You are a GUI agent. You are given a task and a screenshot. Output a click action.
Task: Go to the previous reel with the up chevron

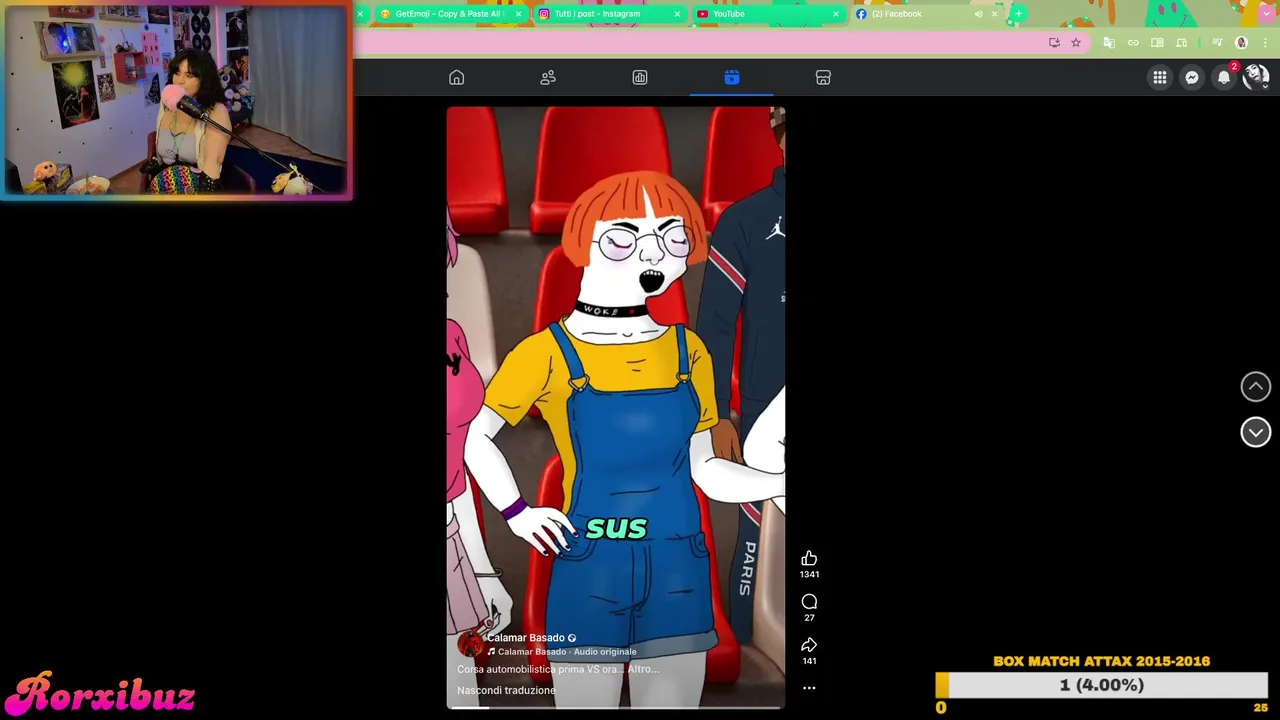(x=1256, y=387)
